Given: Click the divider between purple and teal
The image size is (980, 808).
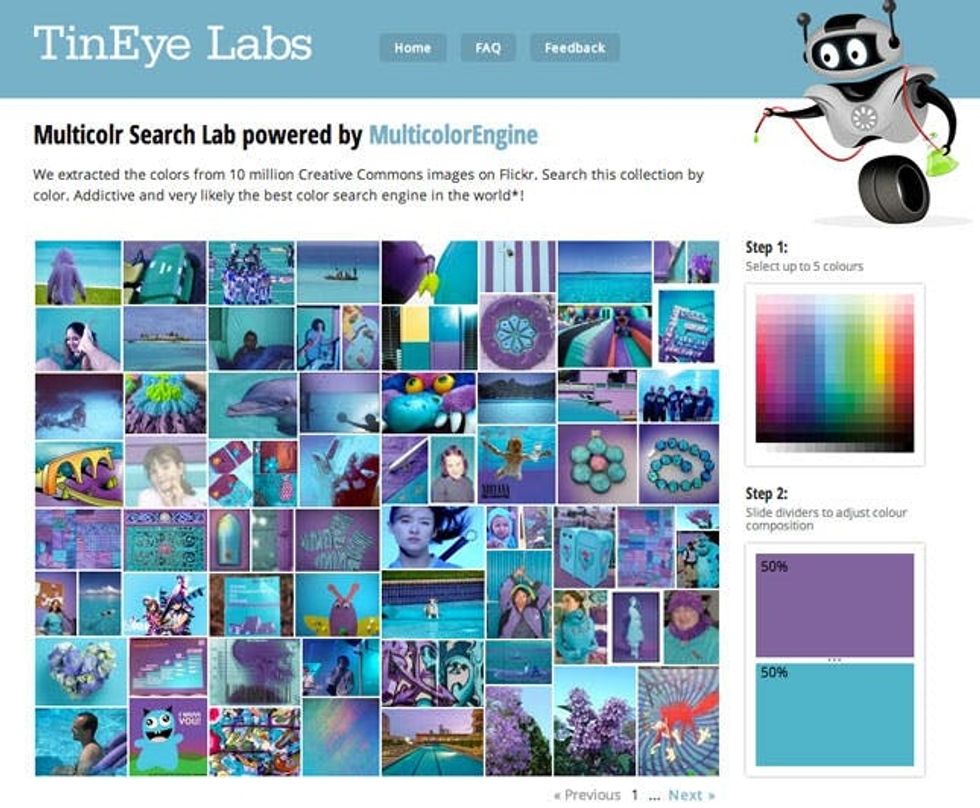Looking at the screenshot, I should [834, 660].
